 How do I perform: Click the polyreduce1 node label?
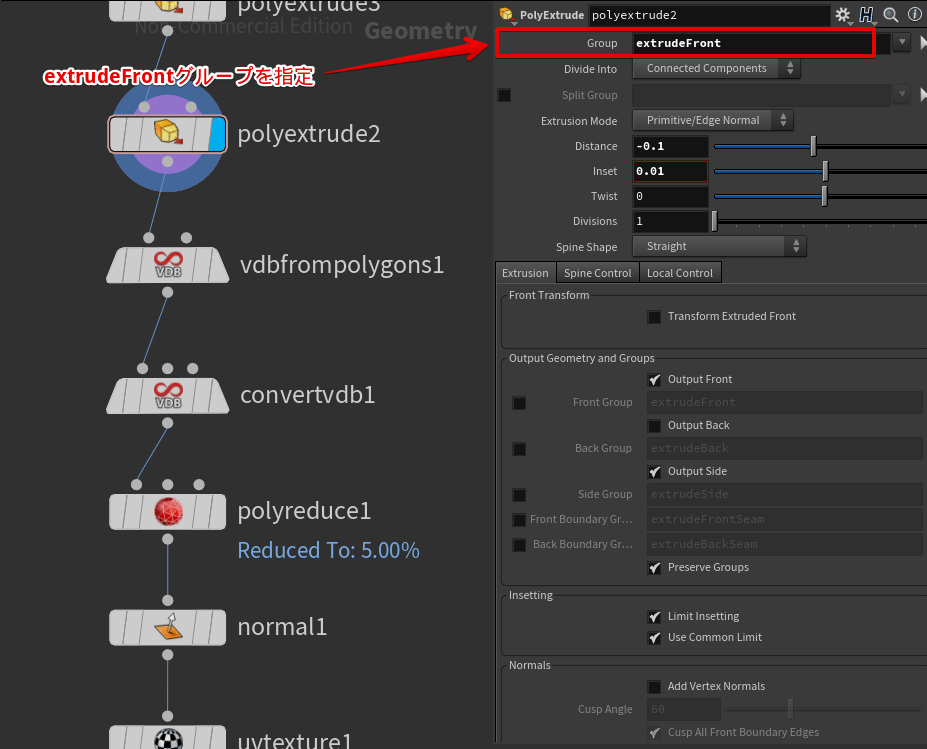click(x=304, y=511)
